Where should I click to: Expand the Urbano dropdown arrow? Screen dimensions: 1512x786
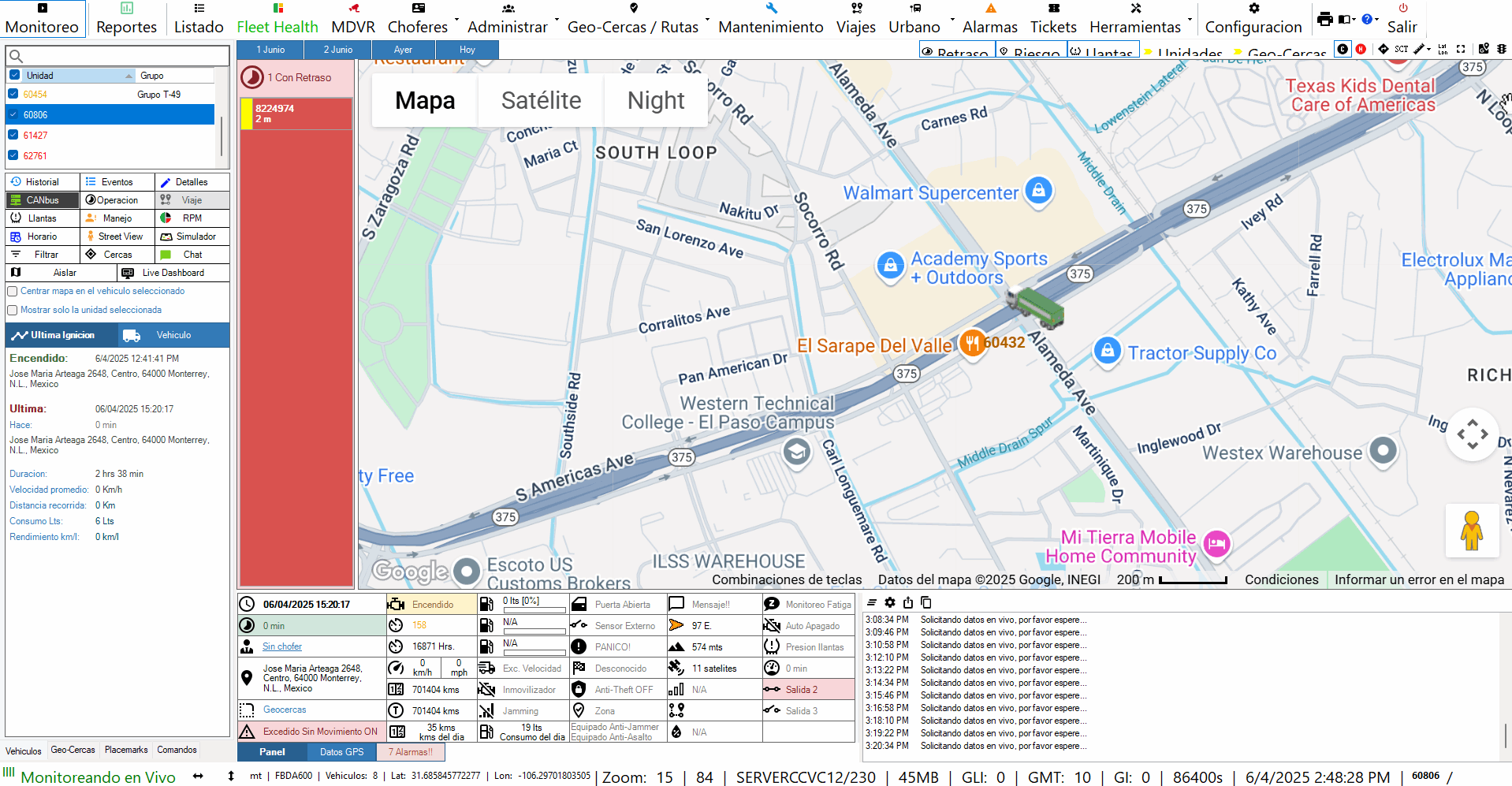point(952,19)
